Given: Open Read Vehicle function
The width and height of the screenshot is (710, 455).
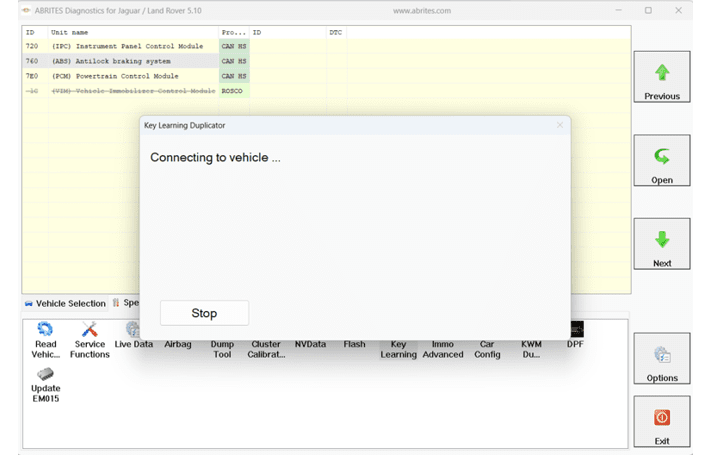Looking at the screenshot, I should click(45, 340).
